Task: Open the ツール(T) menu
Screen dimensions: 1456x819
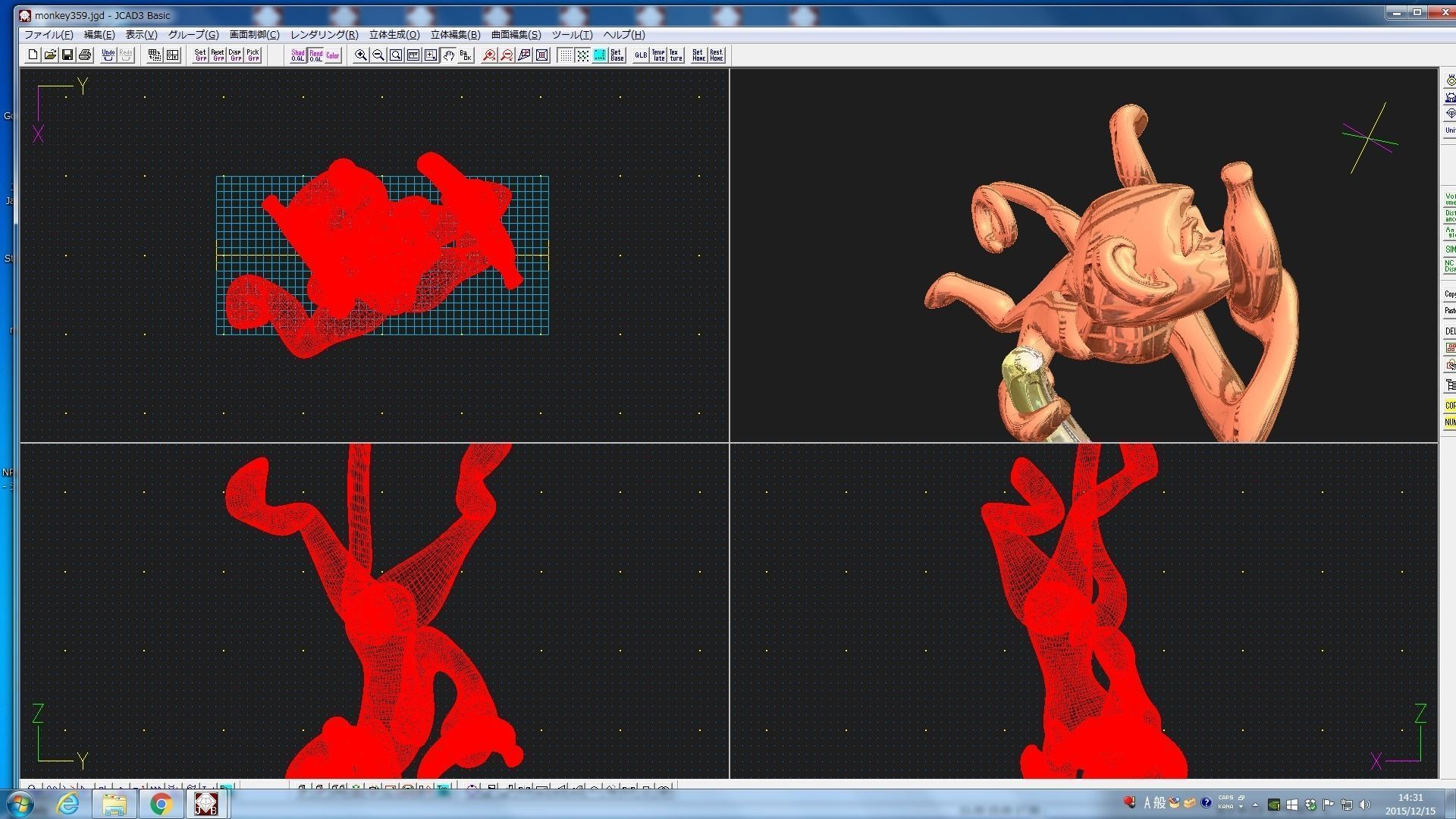Action: (573, 34)
